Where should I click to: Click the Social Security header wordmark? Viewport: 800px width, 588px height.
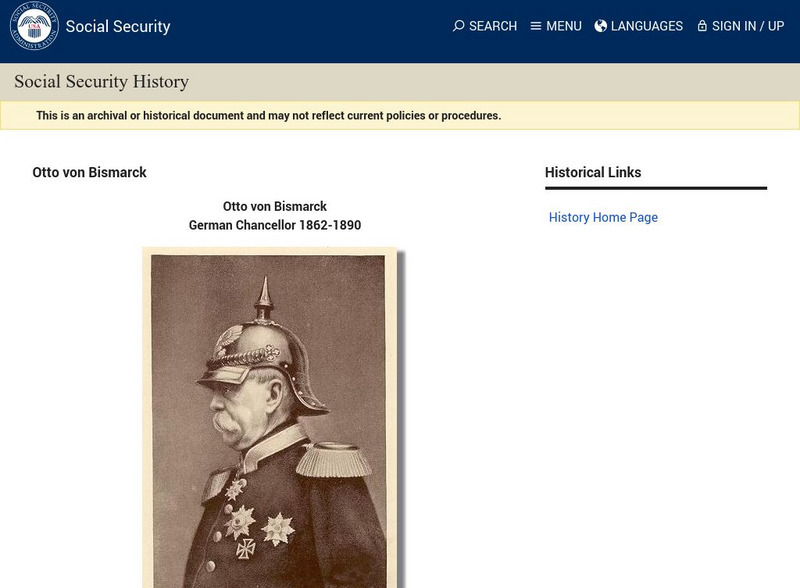[118, 26]
